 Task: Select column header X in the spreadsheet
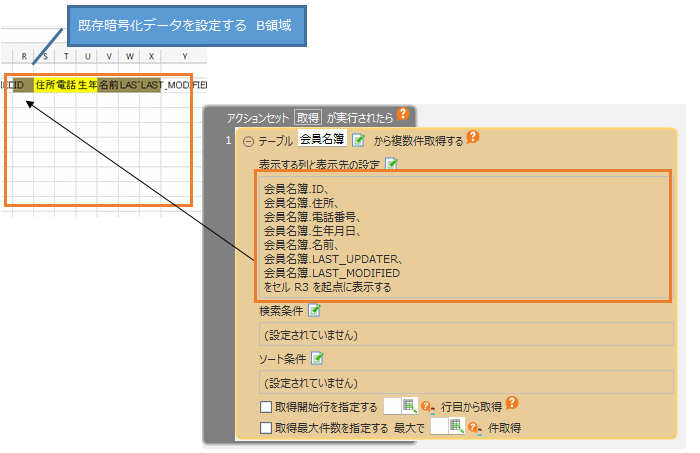click(151, 56)
